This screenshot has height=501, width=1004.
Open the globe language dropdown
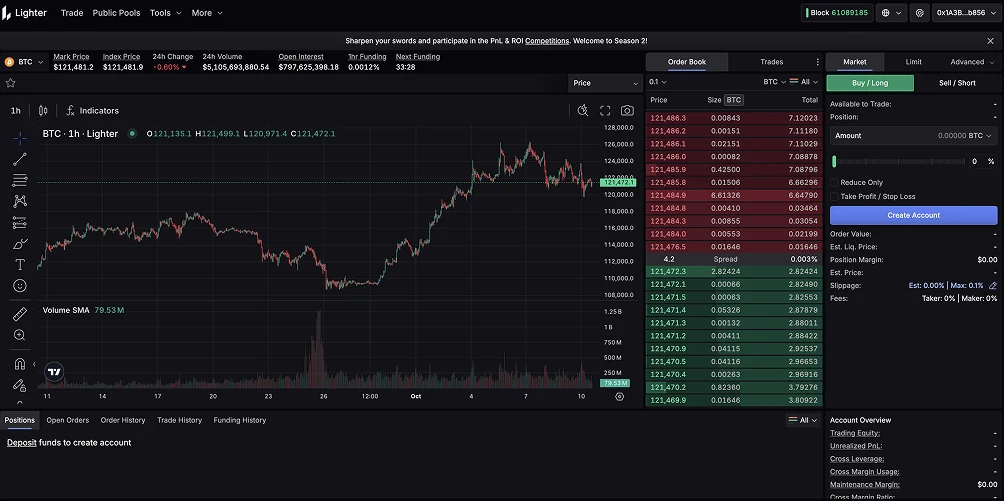pos(892,13)
